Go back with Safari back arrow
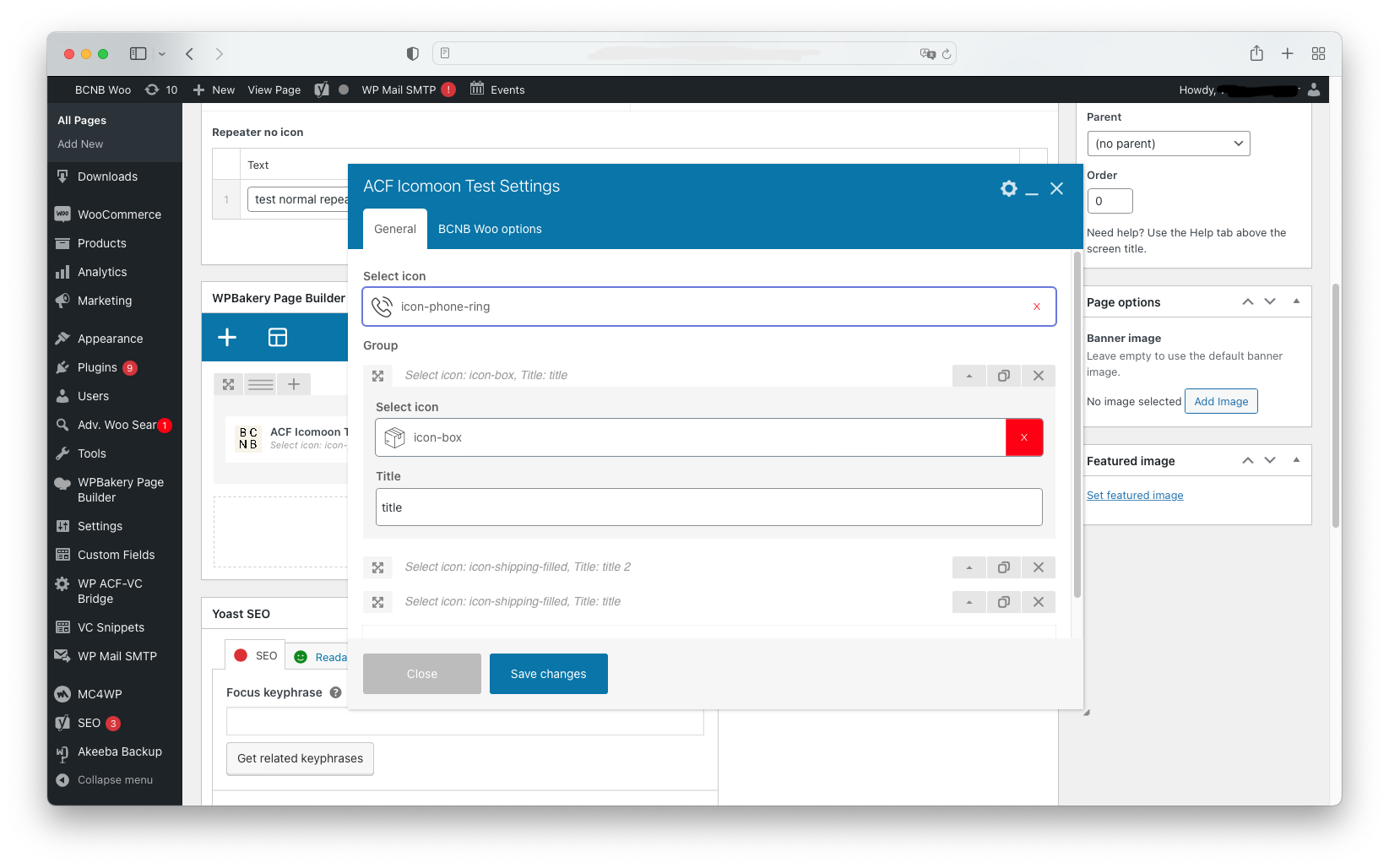 coord(190,53)
